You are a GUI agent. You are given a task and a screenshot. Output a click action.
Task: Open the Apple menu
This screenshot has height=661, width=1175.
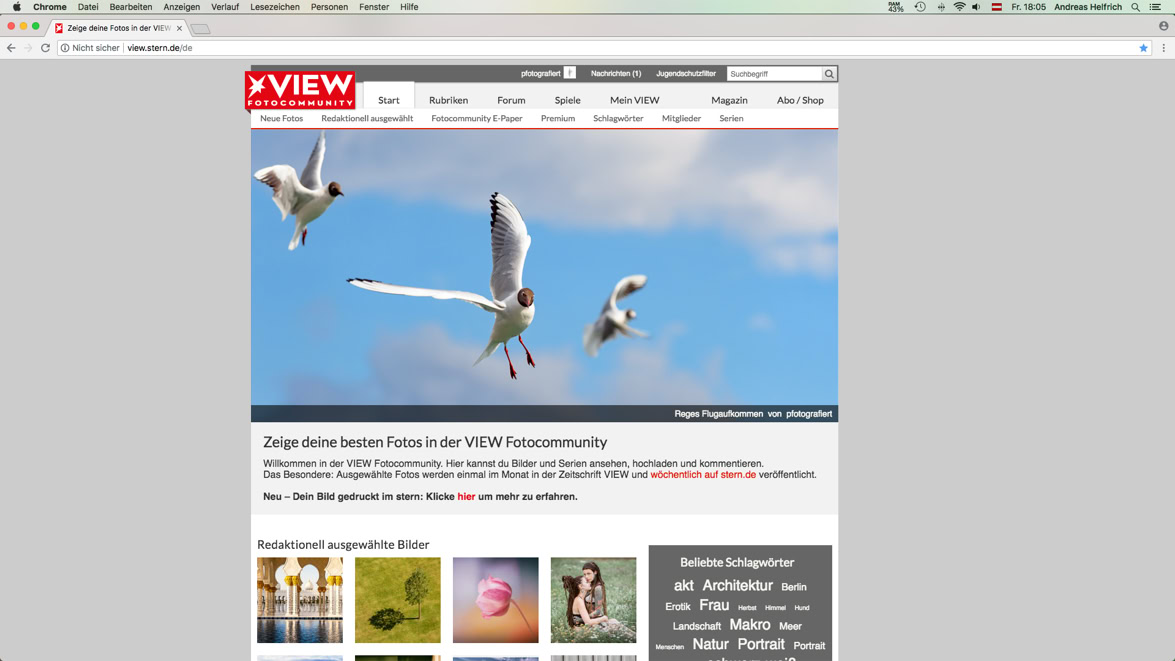tap(16, 7)
